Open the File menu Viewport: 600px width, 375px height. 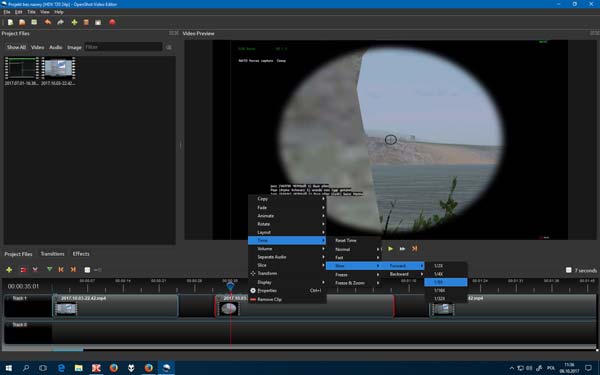tap(7, 12)
